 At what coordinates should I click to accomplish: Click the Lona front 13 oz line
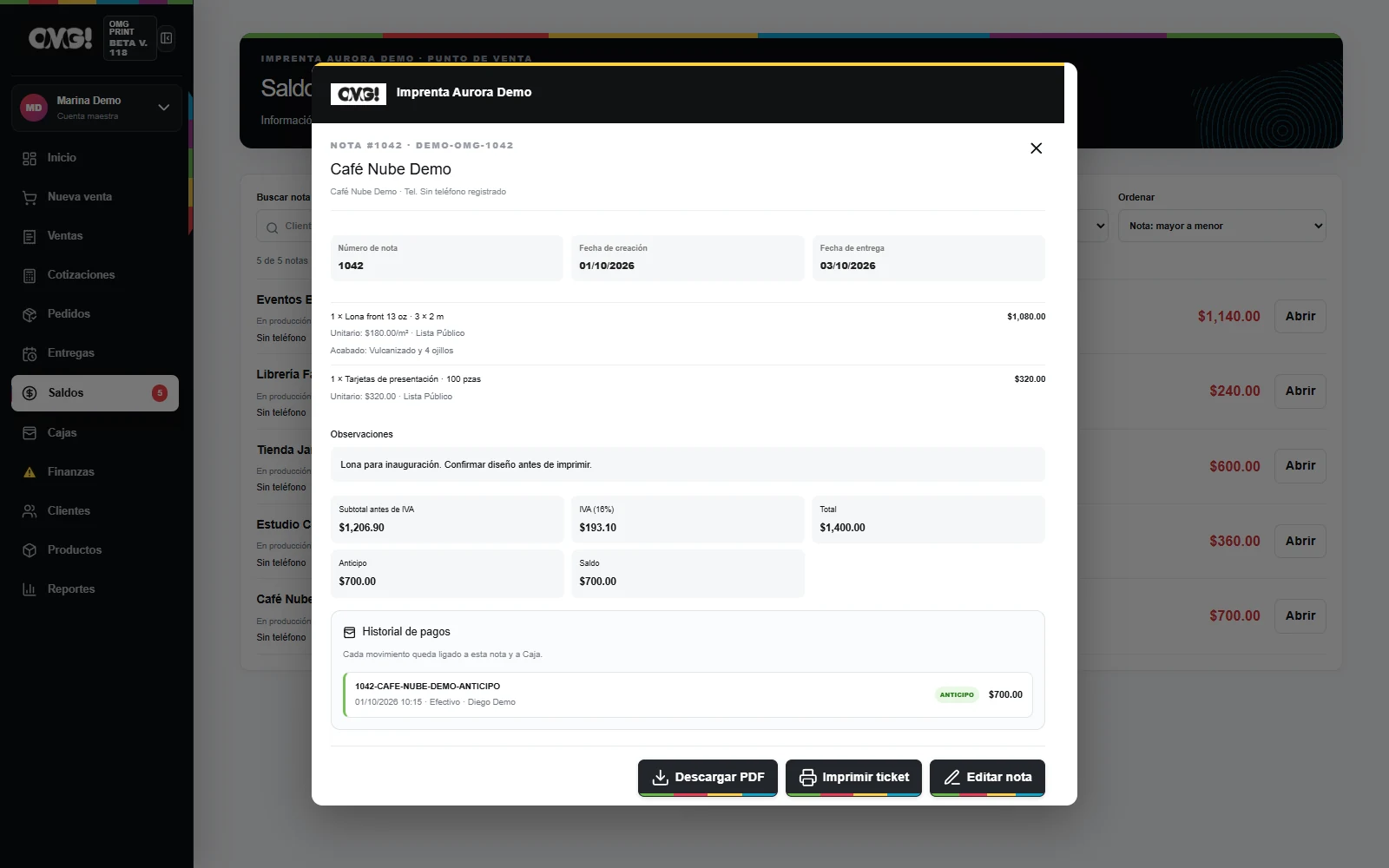point(688,333)
